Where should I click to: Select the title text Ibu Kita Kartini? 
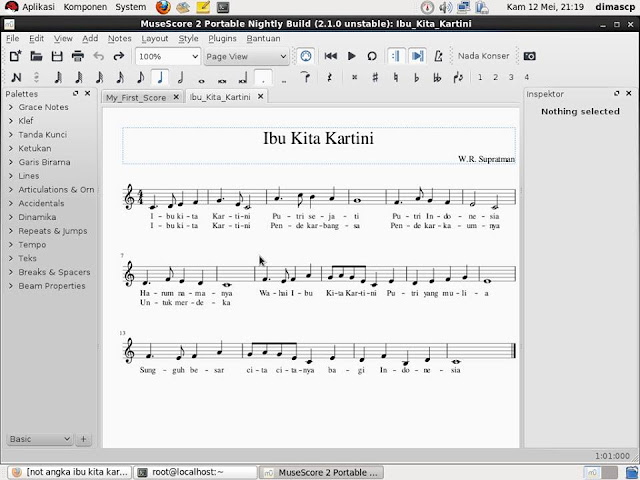click(318, 138)
